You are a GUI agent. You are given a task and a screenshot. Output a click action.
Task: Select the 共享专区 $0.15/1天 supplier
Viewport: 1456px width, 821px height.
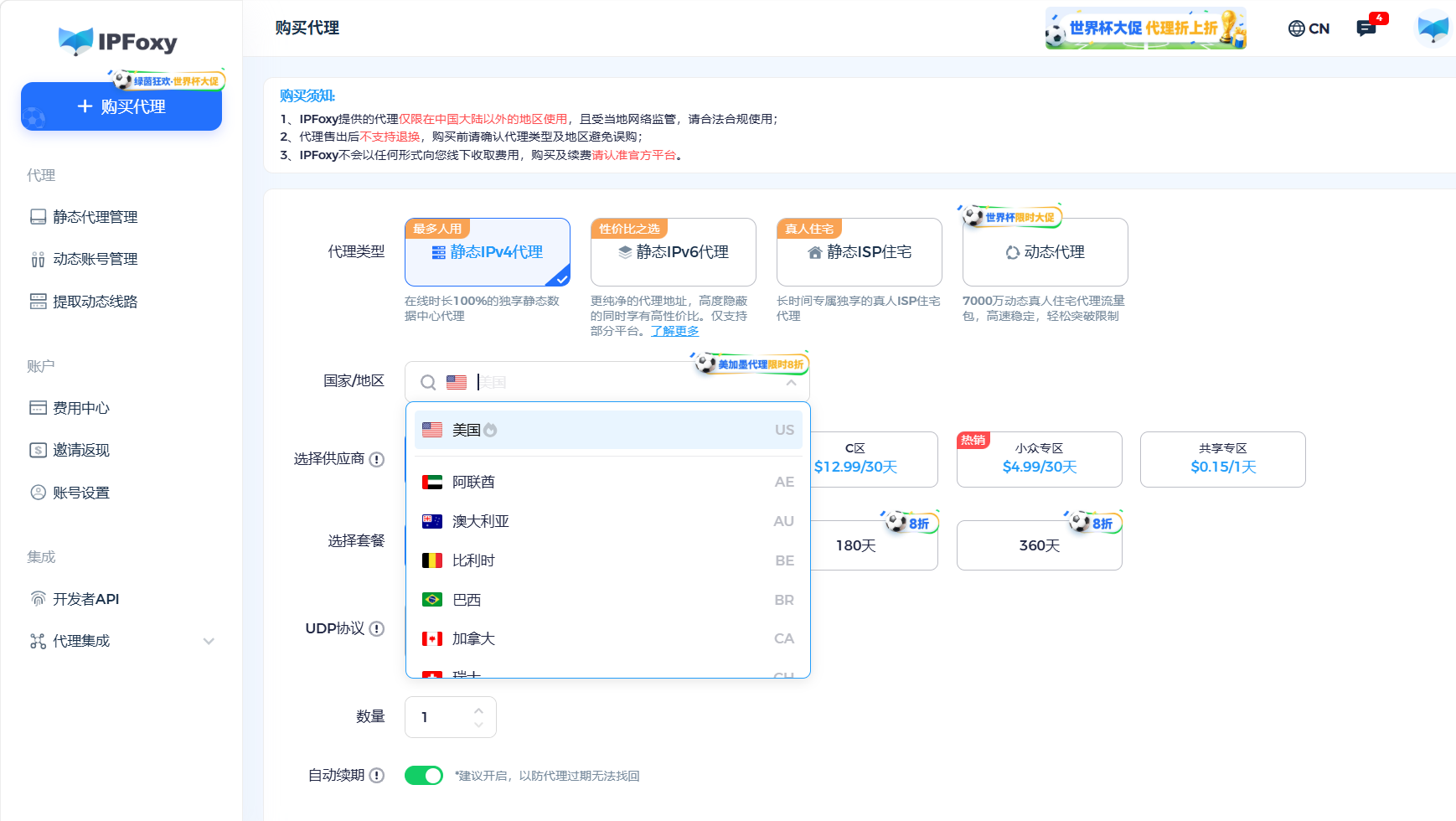(1223, 459)
